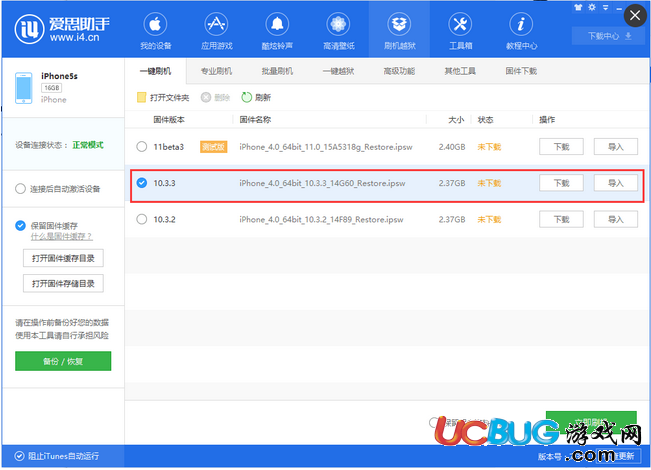Switch to the 一键越狱 tab
The height and width of the screenshot is (470, 651).
pyautogui.click(x=338, y=71)
